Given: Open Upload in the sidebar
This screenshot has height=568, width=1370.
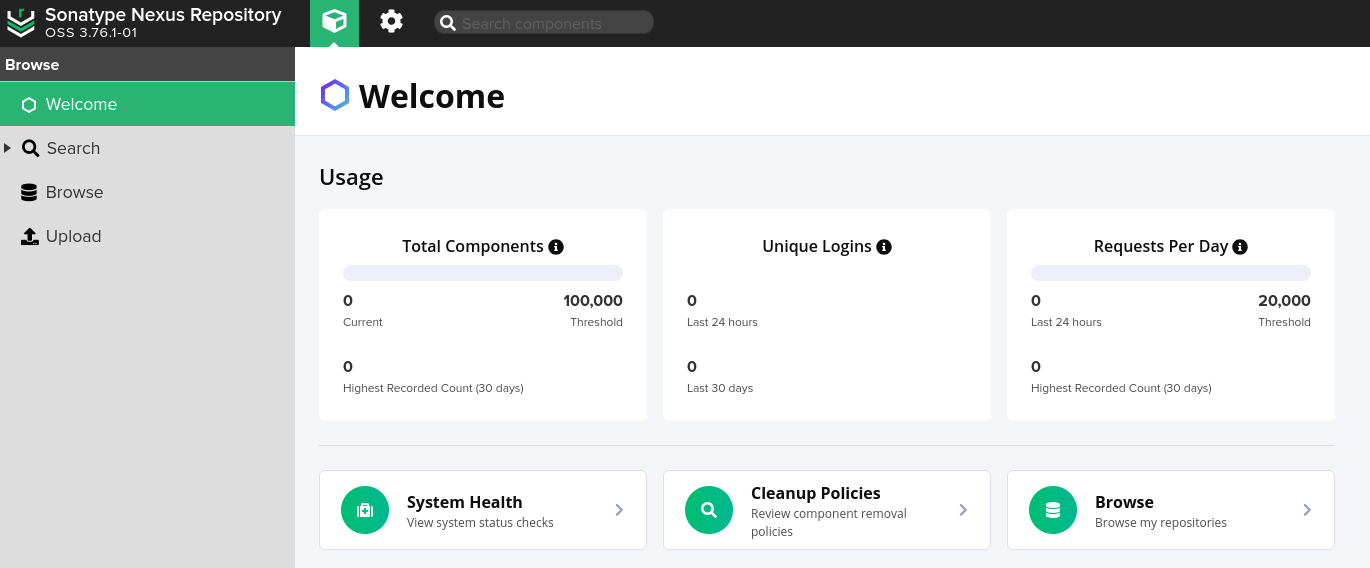Looking at the screenshot, I should [147, 236].
